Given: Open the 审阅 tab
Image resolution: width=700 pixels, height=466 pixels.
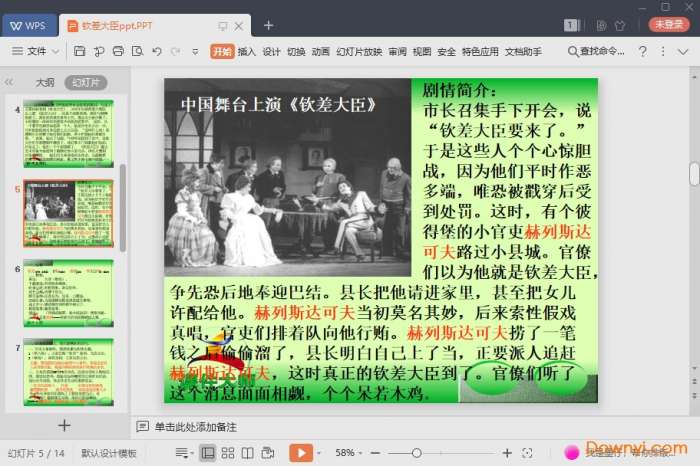Looking at the screenshot, I should (x=397, y=52).
